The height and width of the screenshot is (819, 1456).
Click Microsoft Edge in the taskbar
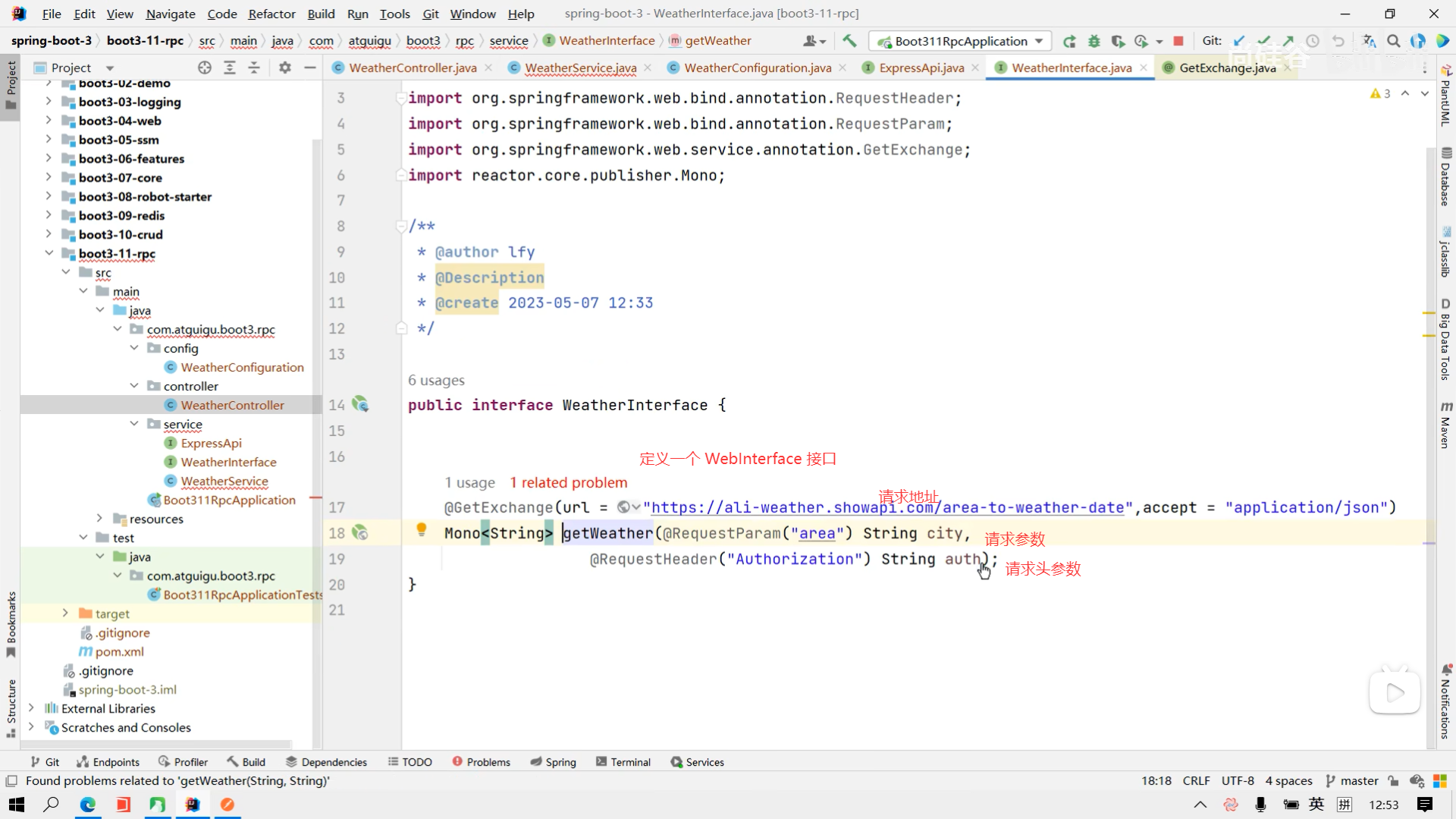(88, 805)
